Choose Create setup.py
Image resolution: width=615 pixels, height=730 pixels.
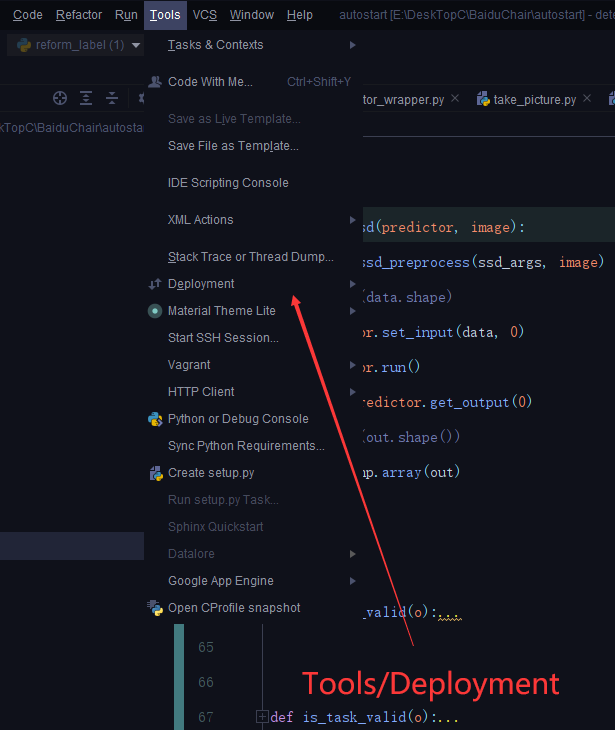[x=253, y=473]
